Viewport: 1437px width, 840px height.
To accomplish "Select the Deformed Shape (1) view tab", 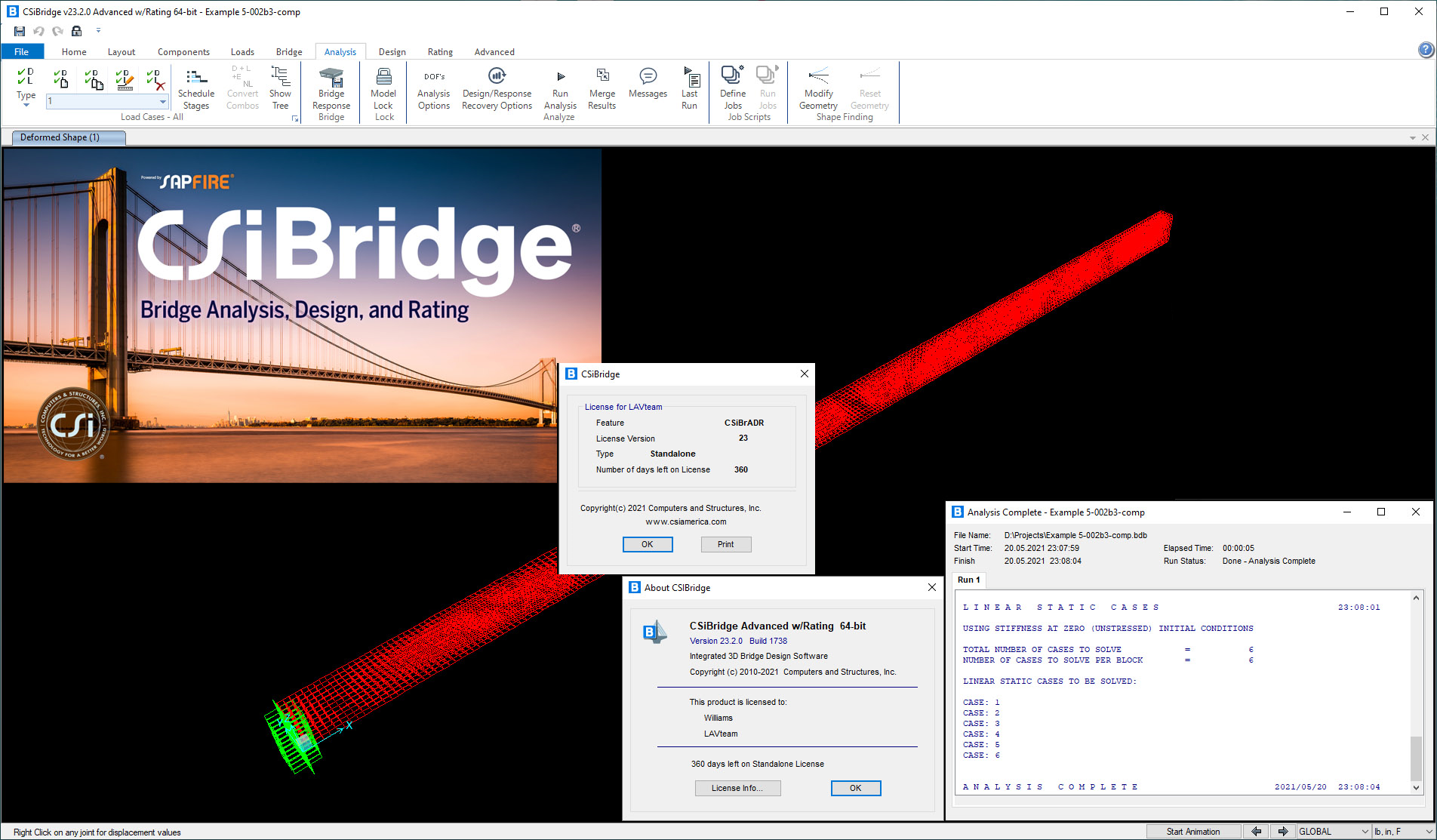I will (x=69, y=137).
